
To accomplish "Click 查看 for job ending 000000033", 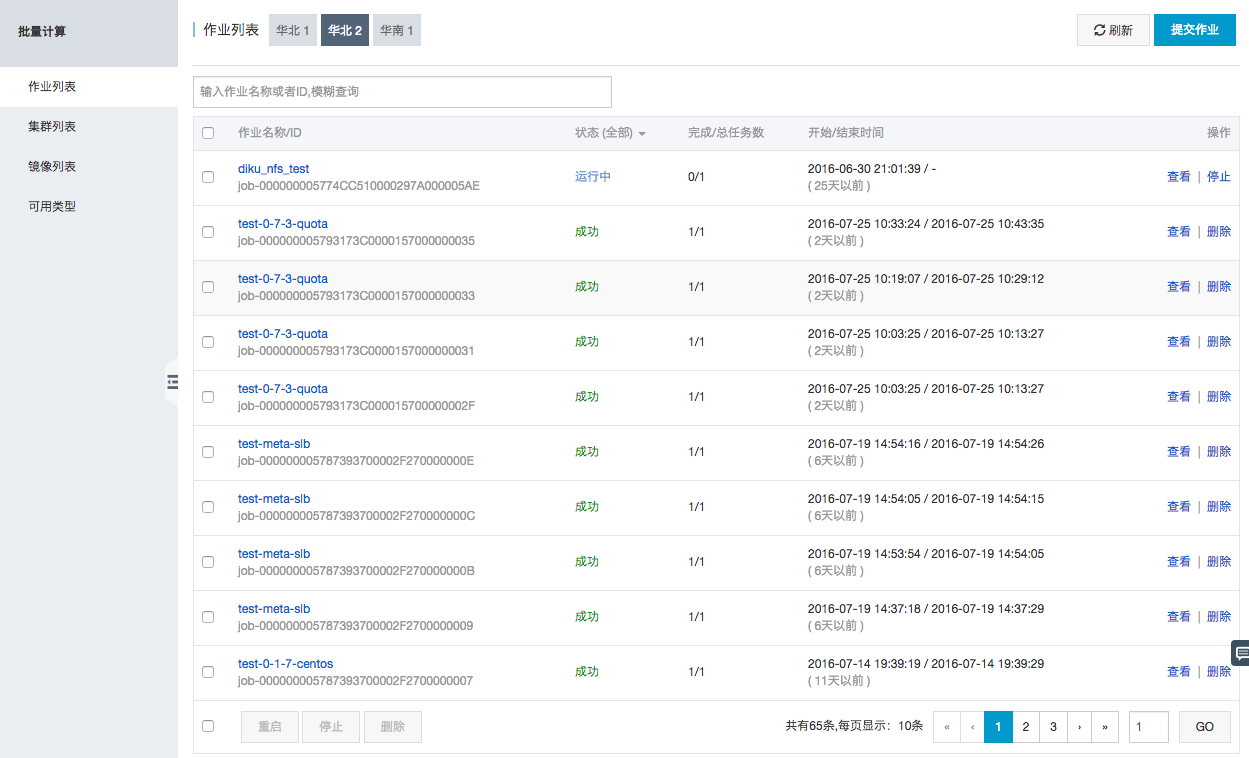I will point(1179,287).
